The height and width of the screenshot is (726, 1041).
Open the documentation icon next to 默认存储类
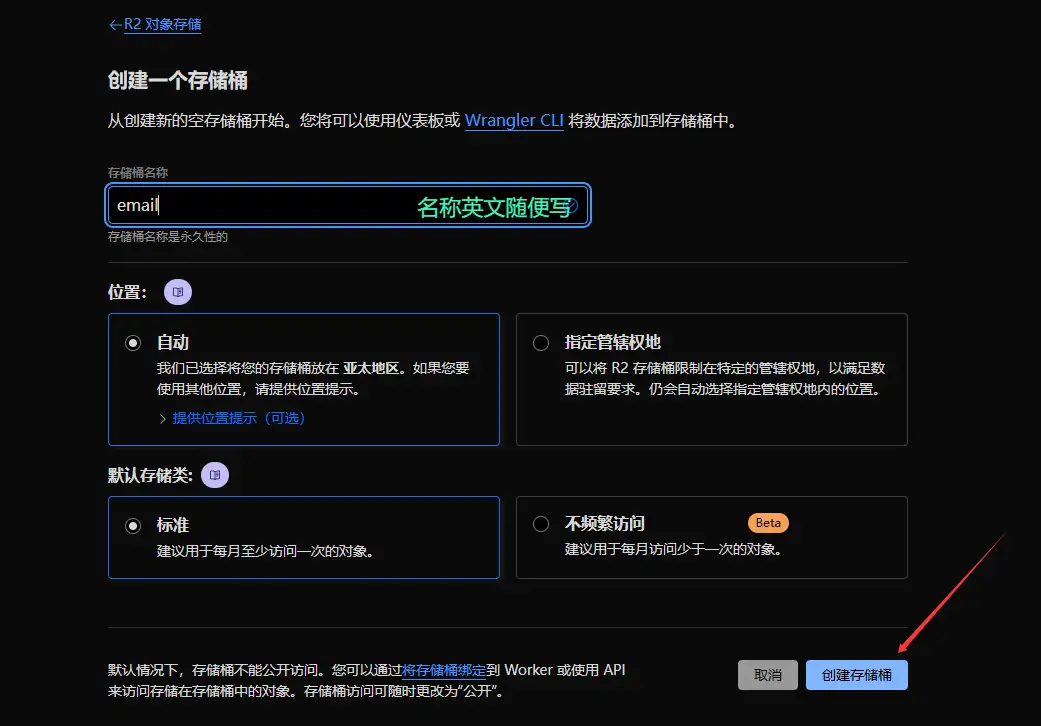[215, 475]
